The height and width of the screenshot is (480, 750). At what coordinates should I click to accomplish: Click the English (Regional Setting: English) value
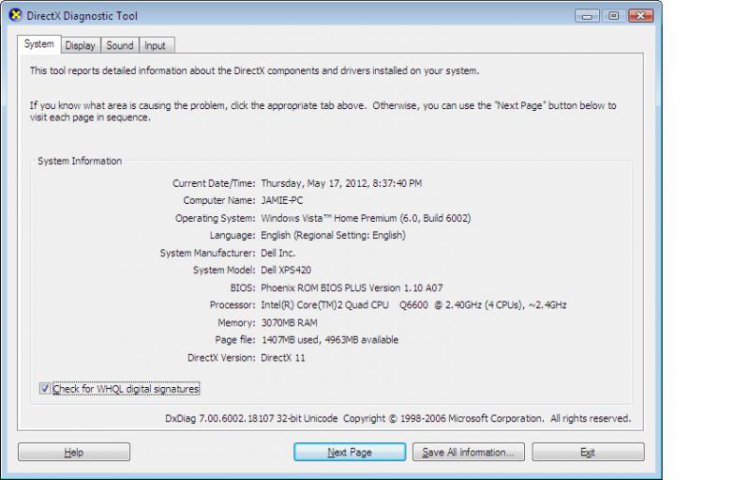click(x=333, y=235)
